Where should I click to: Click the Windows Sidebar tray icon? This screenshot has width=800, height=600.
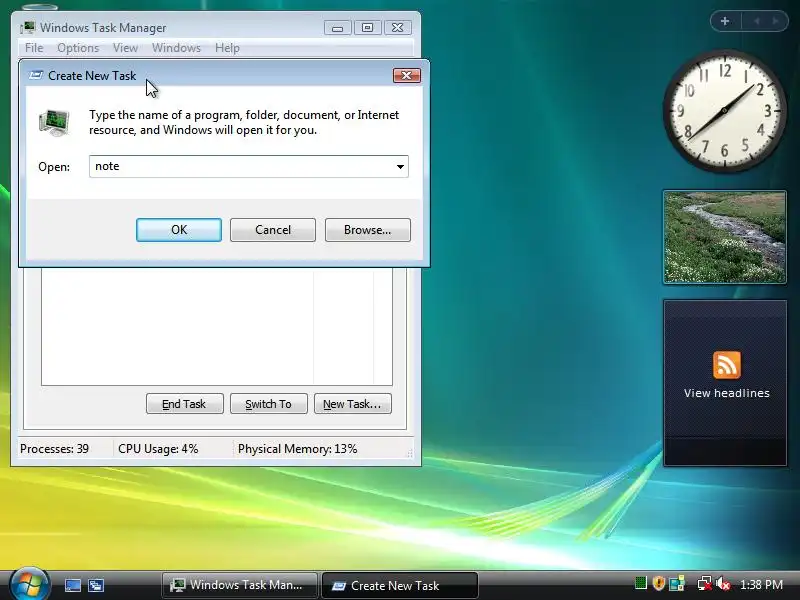point(677,583)
